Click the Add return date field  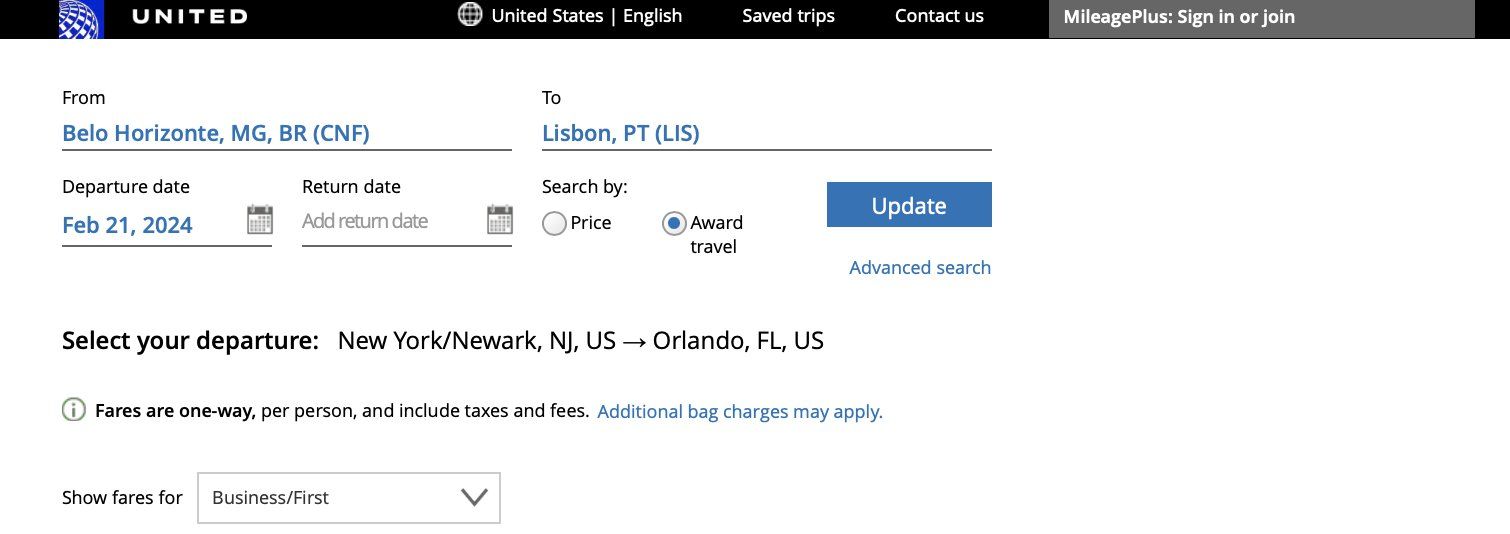coord(365,221)
